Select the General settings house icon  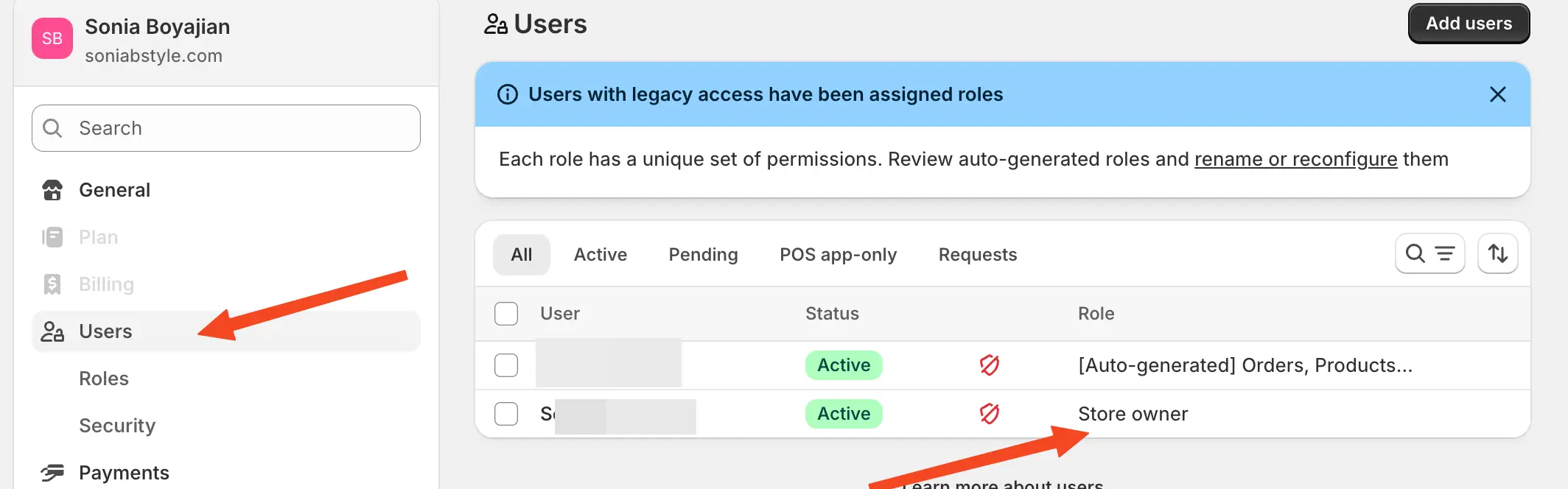pyautogui.click(x=52, y=189)
